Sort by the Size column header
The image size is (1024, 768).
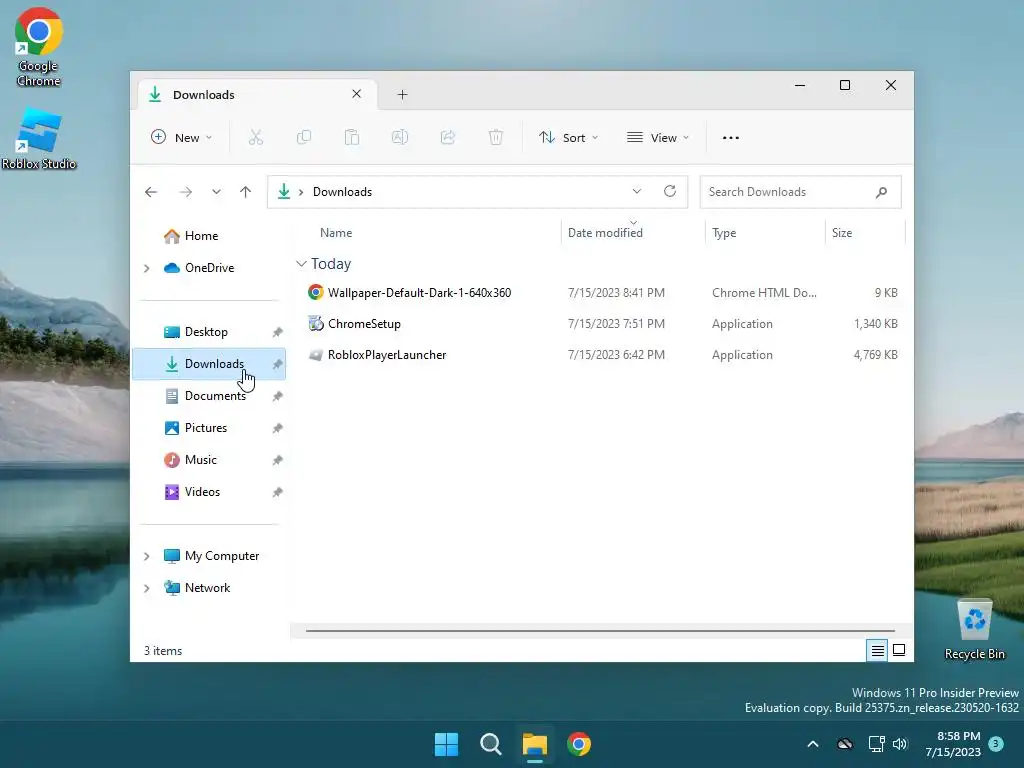[x=842, y=233]
